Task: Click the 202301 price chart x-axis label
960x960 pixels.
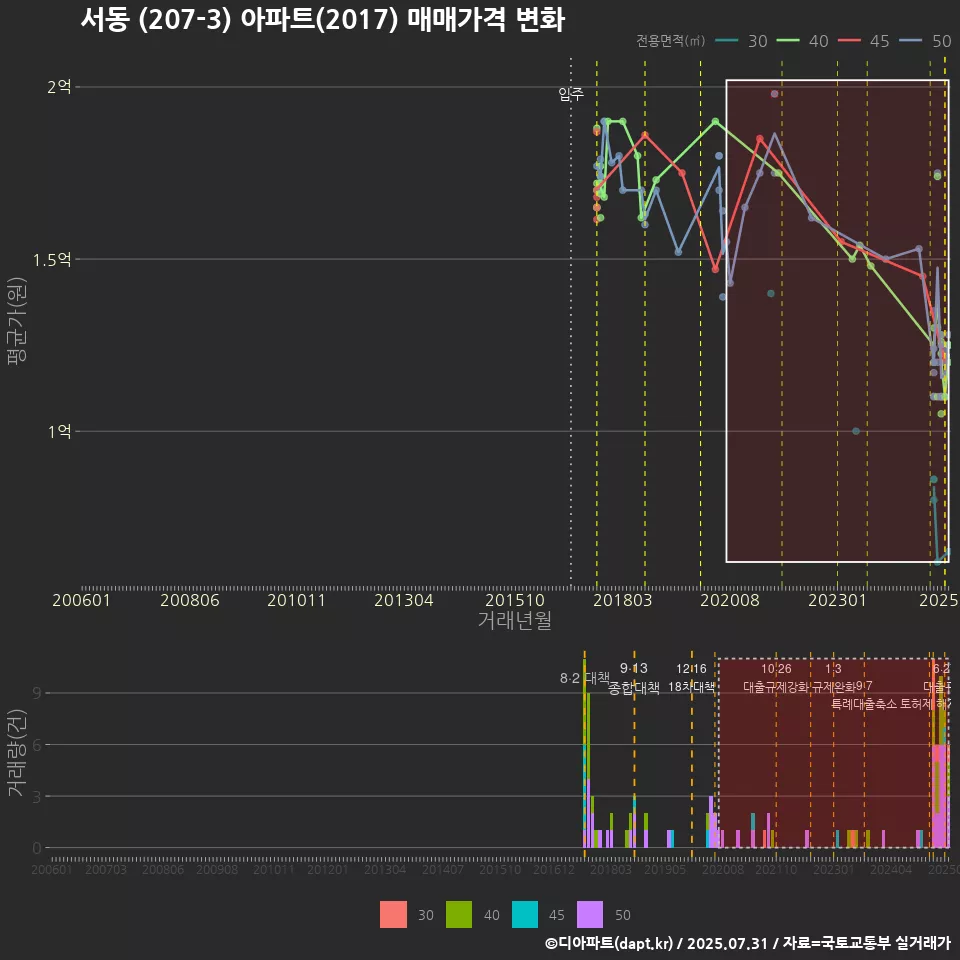Action: 838,600
